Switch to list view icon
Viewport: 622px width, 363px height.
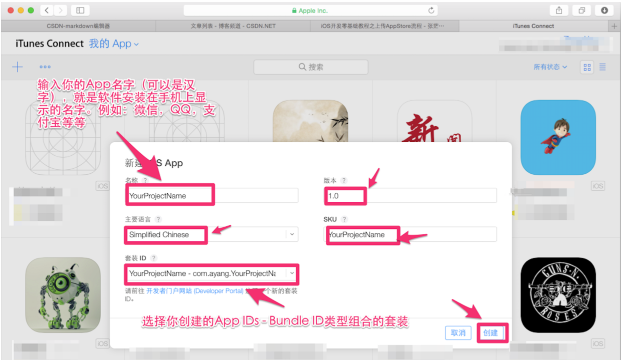(602, 67)
